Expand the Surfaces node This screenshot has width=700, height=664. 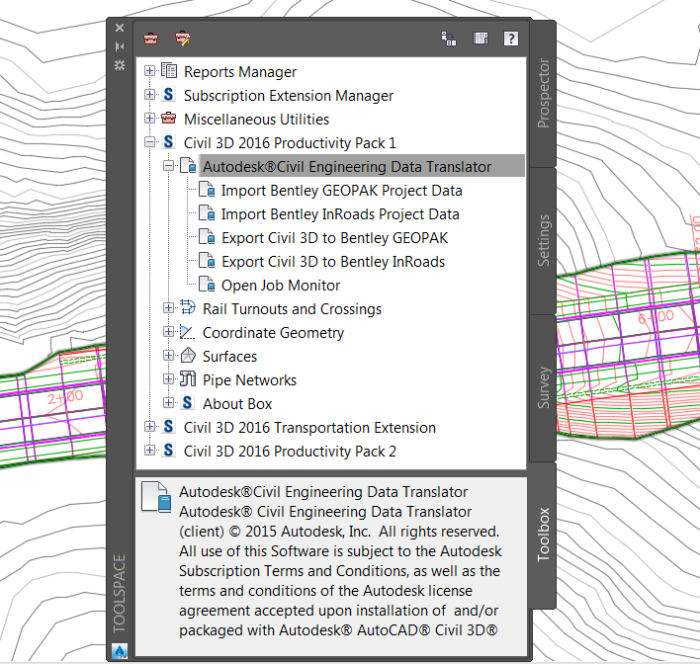coord(168,355)
